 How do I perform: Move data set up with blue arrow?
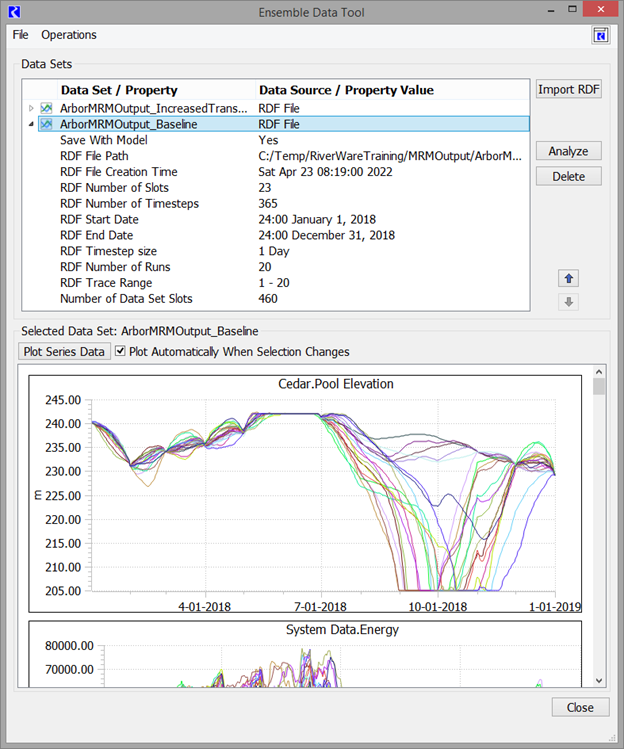click(569, 278)
